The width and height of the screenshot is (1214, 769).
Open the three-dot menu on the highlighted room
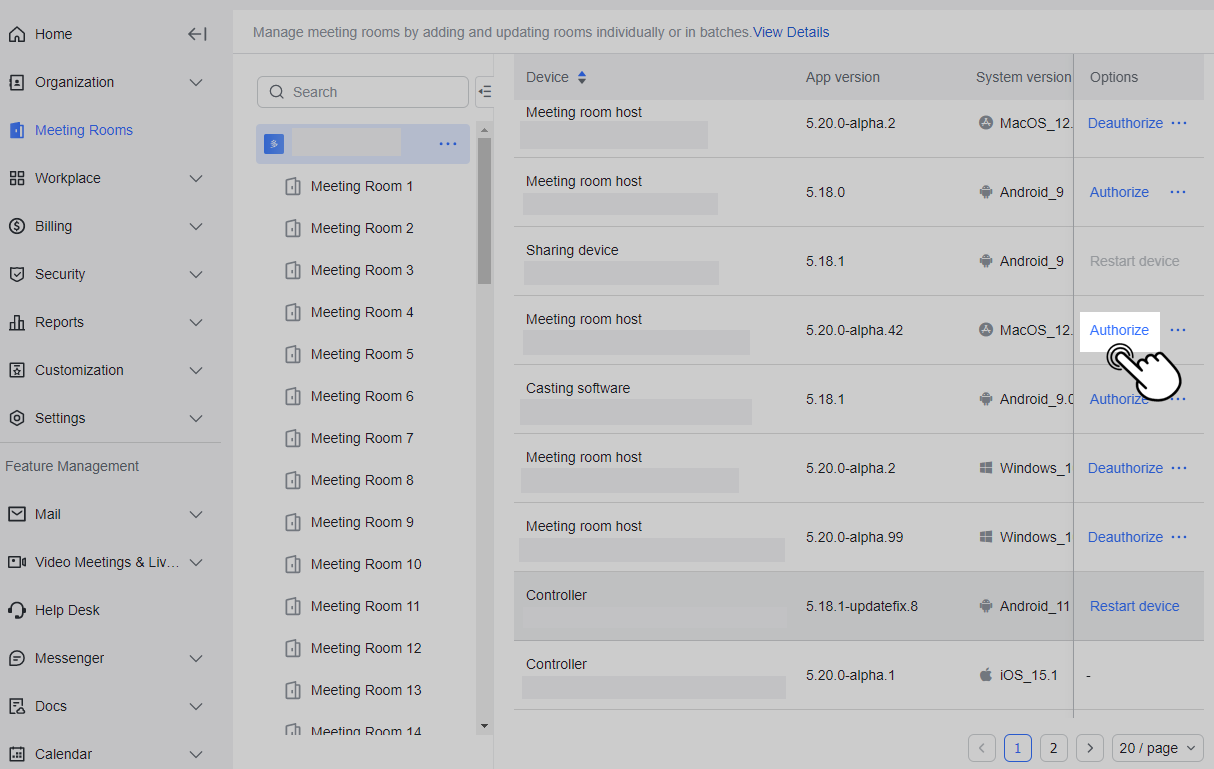tap(447, 143)
